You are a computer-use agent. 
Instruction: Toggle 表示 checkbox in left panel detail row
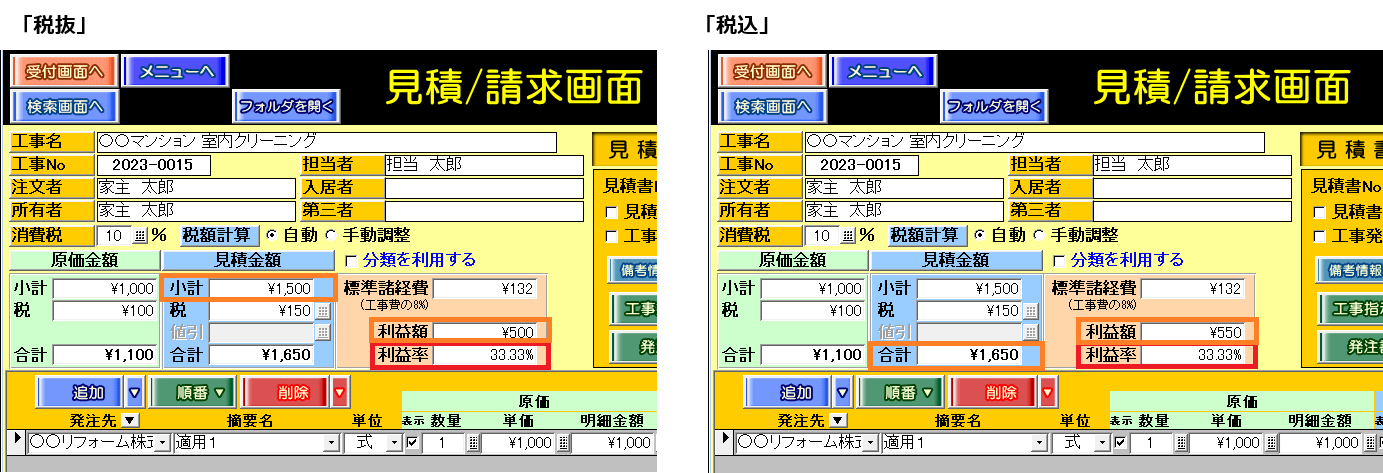[413, 443]
